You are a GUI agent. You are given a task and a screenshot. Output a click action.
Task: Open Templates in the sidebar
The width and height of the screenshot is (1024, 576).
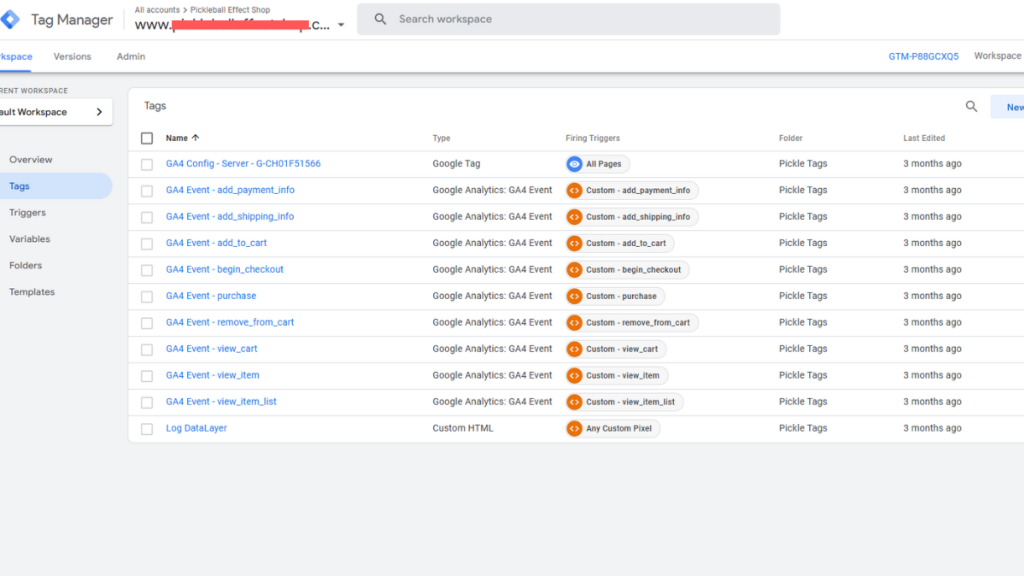point(32,292)
